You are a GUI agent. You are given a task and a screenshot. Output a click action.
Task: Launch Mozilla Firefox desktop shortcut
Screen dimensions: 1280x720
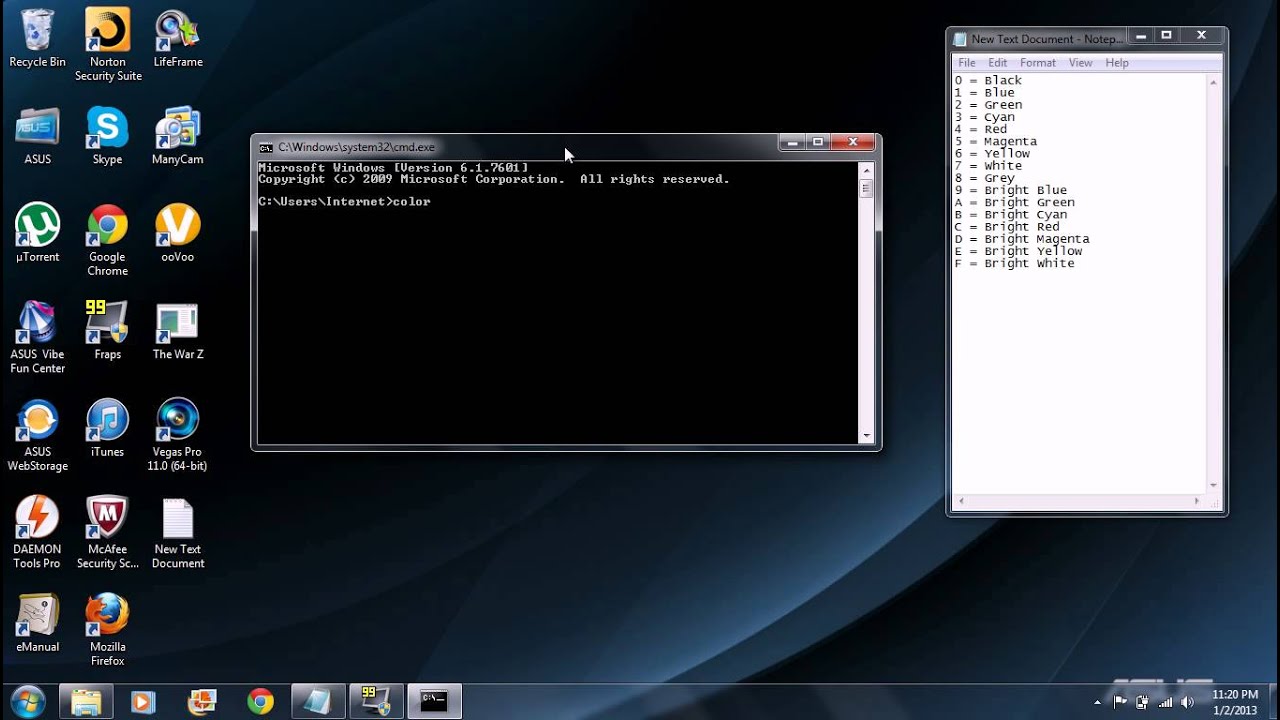tap(107, 630)
